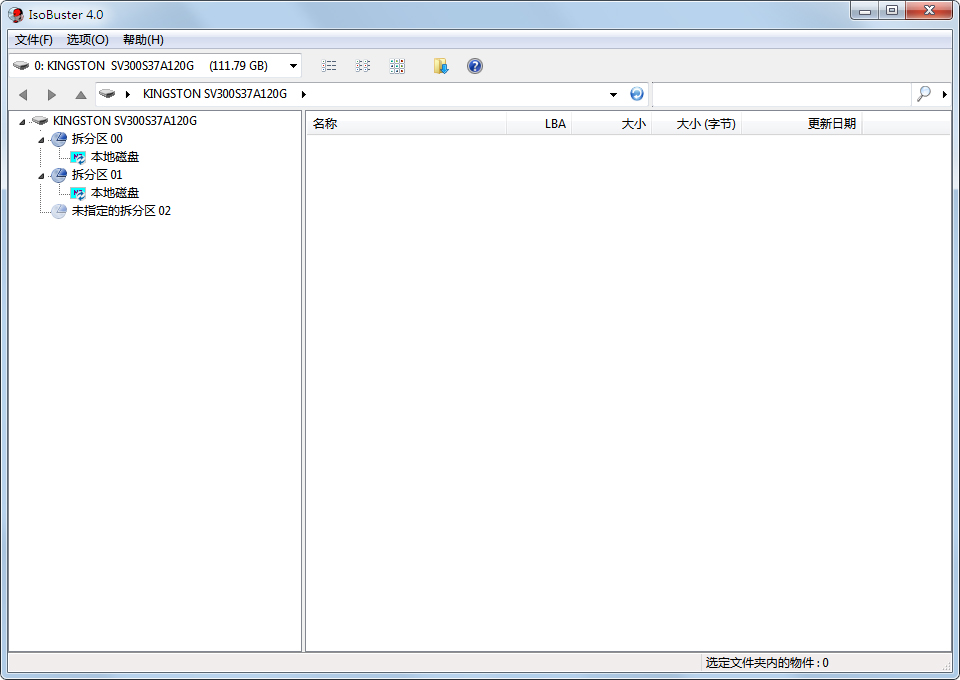This screenshot has height=680, width=960.
Task: Switch to tree view mode
Action: click(363, 66)
